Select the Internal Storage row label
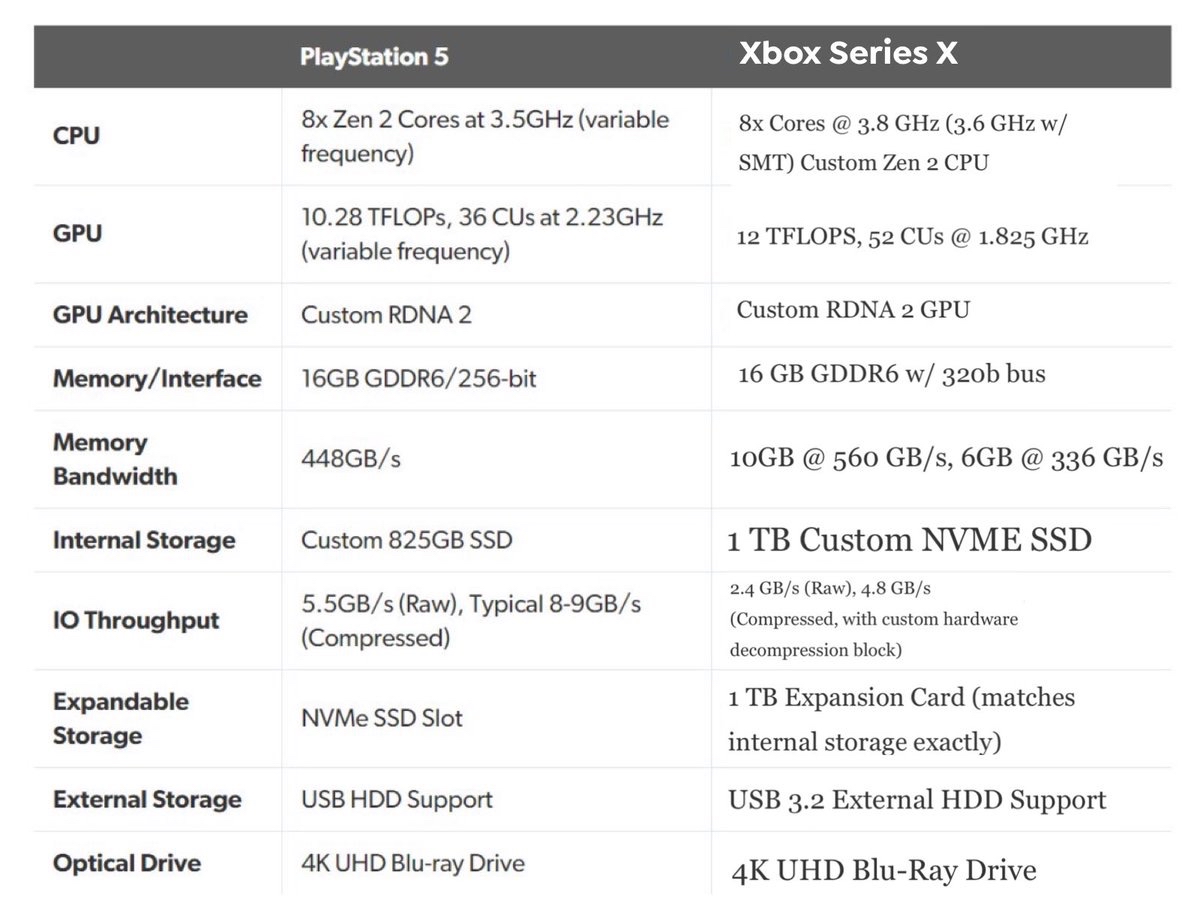The width and height of the screenshot is (1200, 917). pyautogui.click(x=144, y=541)
